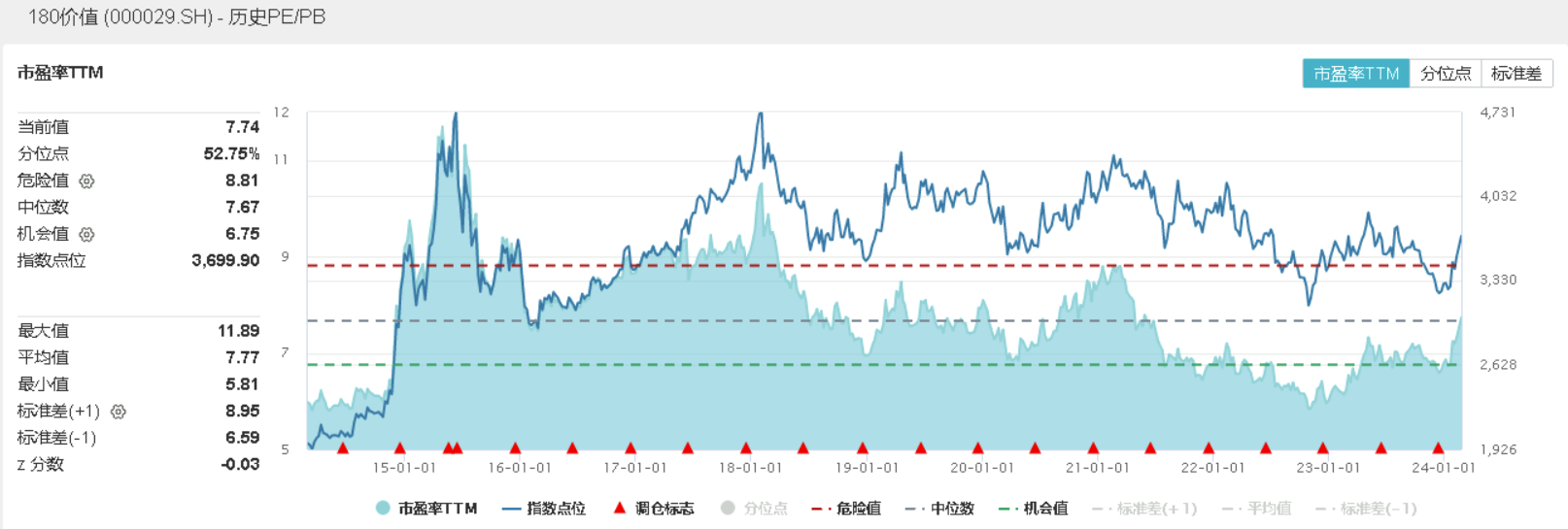Click the red triangle marker above 21-01-01
The image size is (1568, 529).
click(1093, 447)
